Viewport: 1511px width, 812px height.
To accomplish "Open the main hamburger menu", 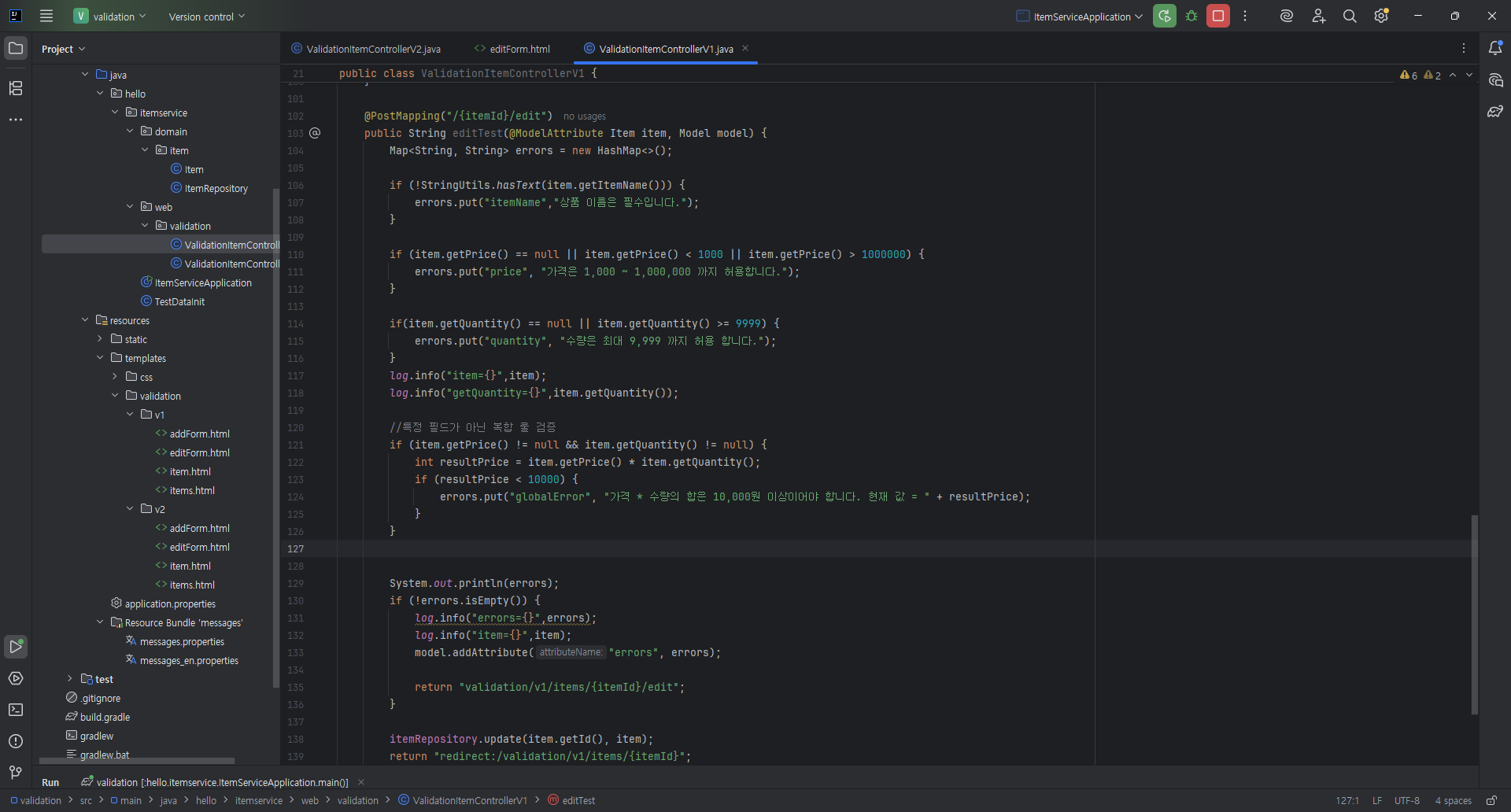I will click(x=46, y=16).
